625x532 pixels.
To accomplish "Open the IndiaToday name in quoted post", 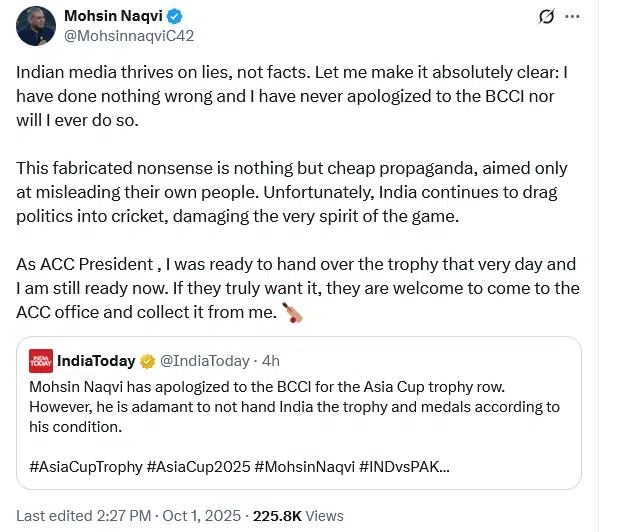I will 97,359.
